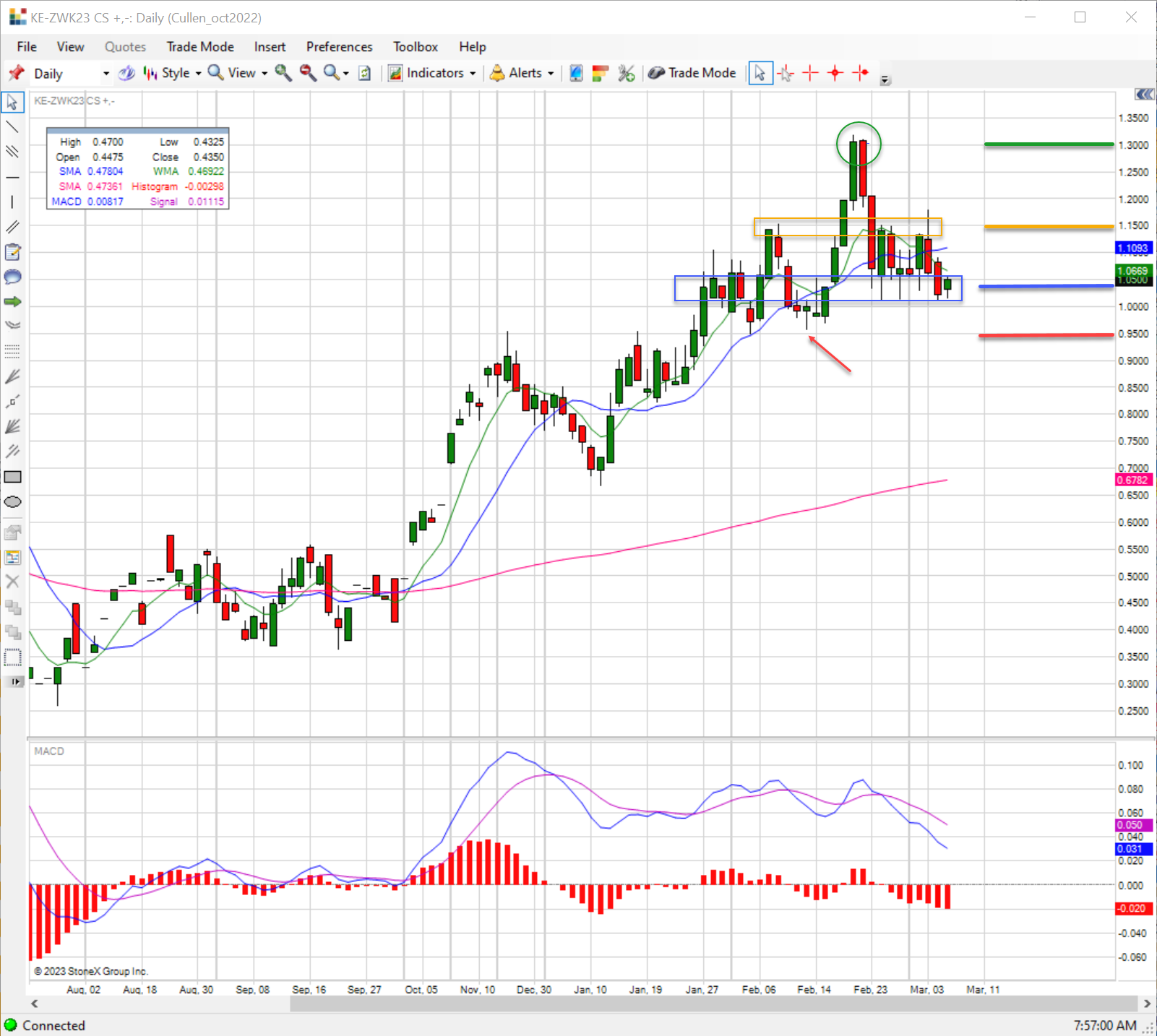Select the pointer tool in the left drawing toolbar
This screenshot has height=1036, width=1157.
pos(12,103)
